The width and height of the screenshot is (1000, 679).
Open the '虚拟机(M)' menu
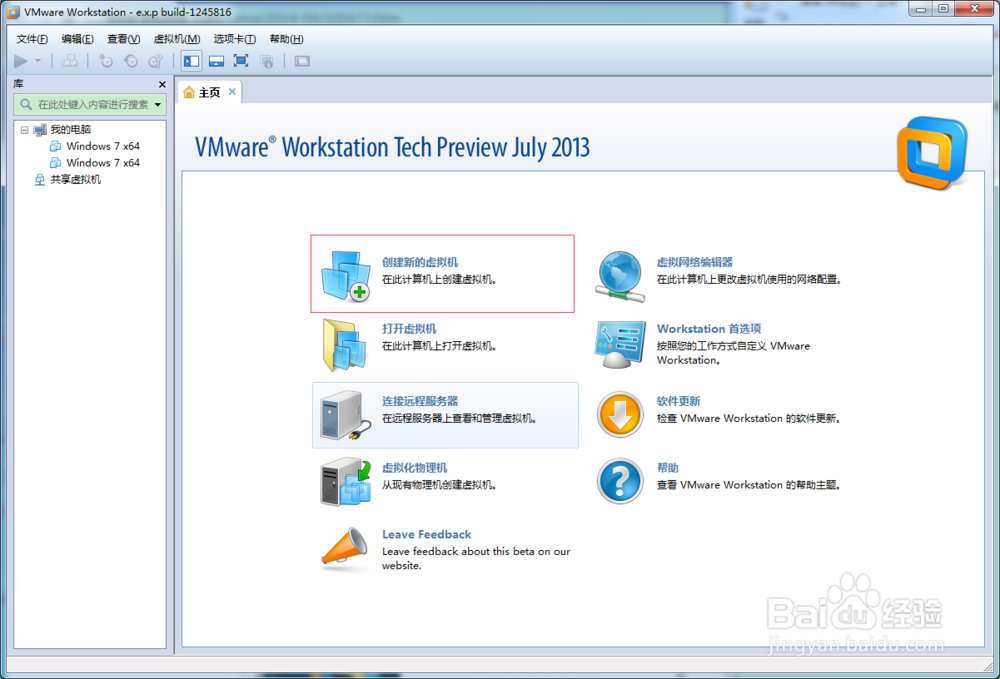point(175,39)
